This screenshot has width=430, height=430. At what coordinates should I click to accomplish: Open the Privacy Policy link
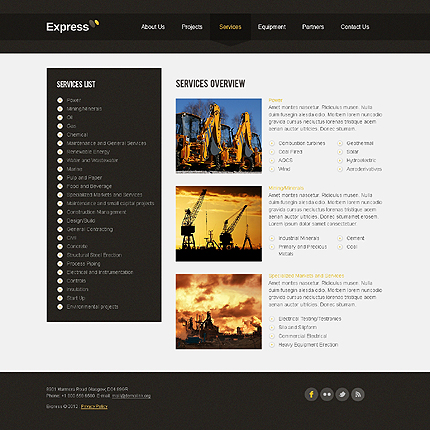pyautogui.click(x=94, y=406)
